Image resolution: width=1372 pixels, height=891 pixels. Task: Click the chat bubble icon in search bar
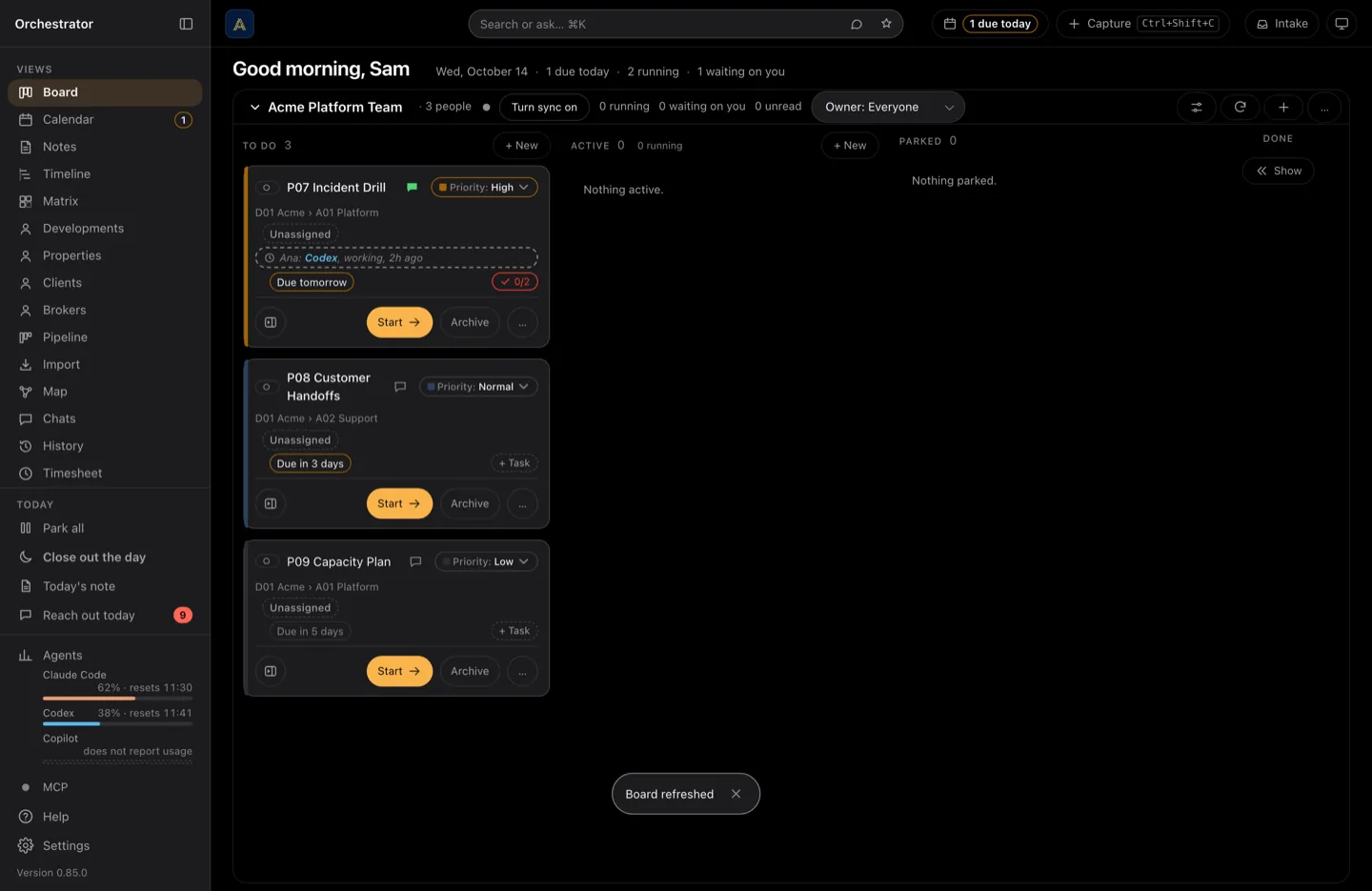point(857,24)
